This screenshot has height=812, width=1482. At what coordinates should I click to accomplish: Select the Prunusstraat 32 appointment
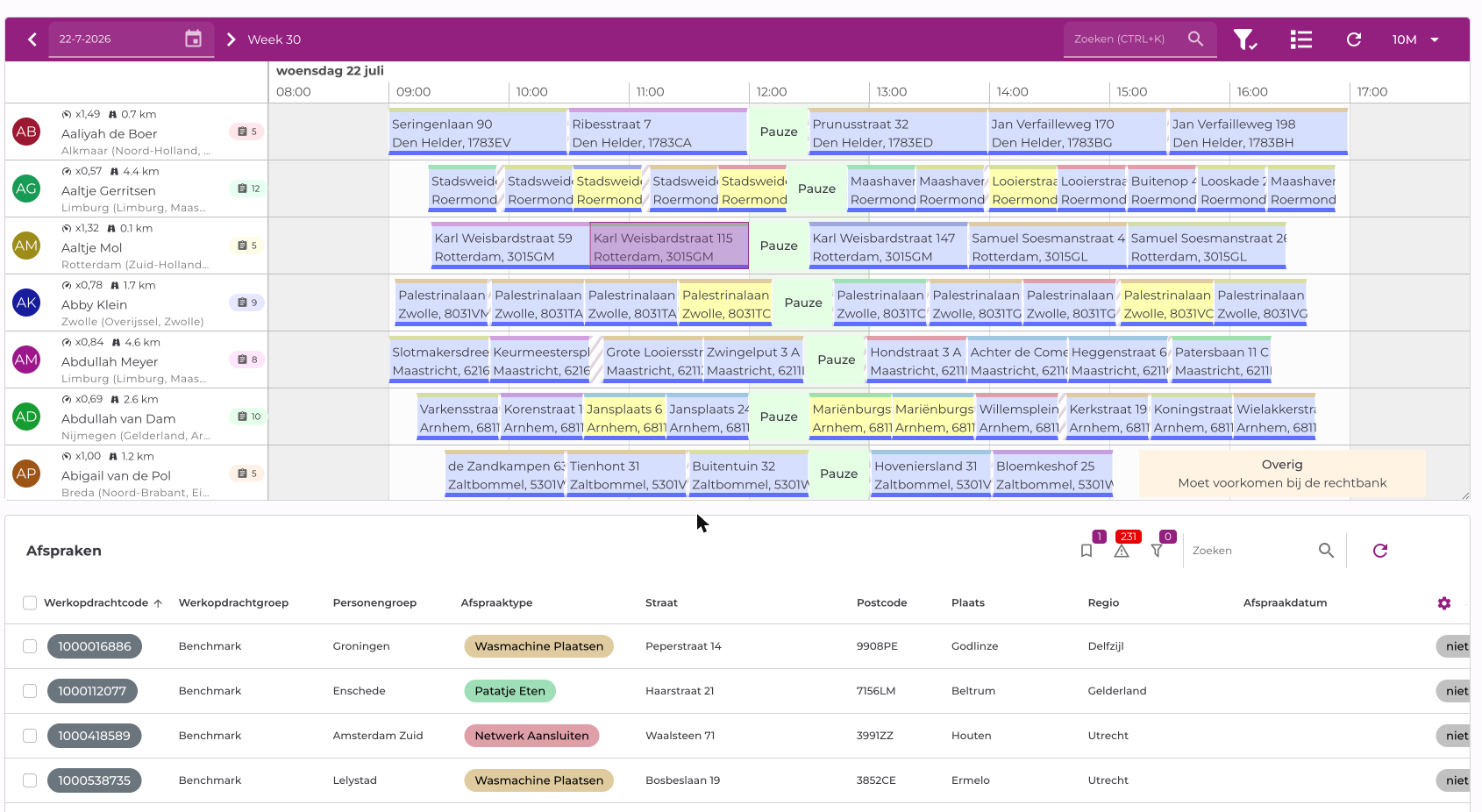point(898,132)
